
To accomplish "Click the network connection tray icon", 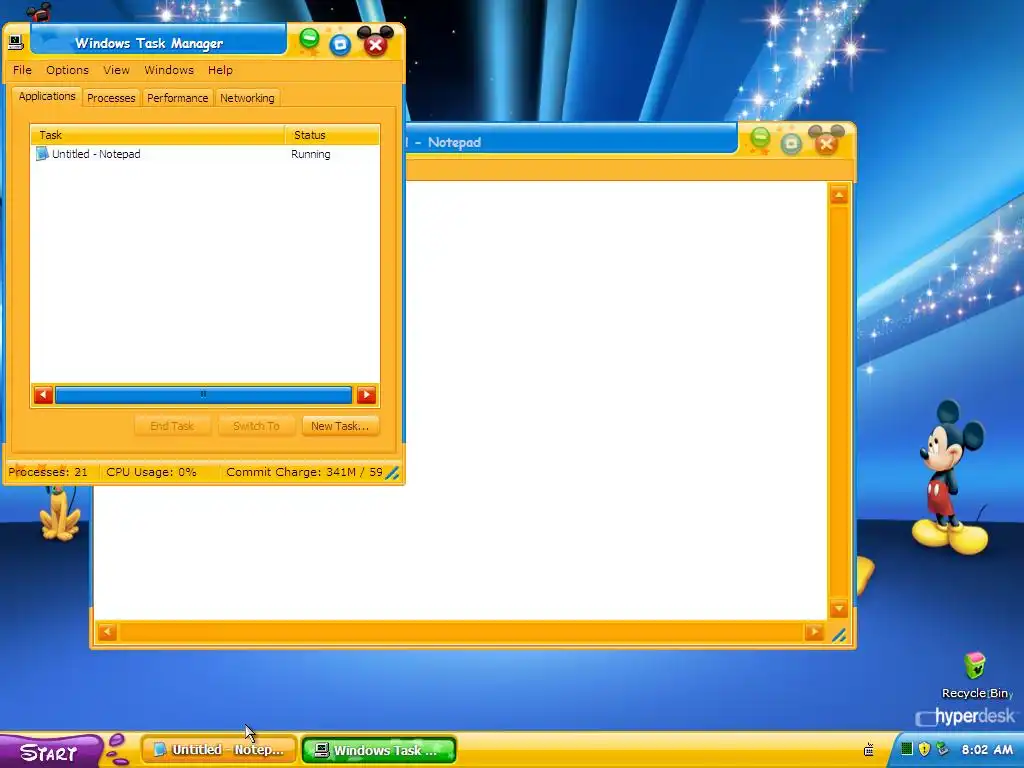I will tap(942, 749).
